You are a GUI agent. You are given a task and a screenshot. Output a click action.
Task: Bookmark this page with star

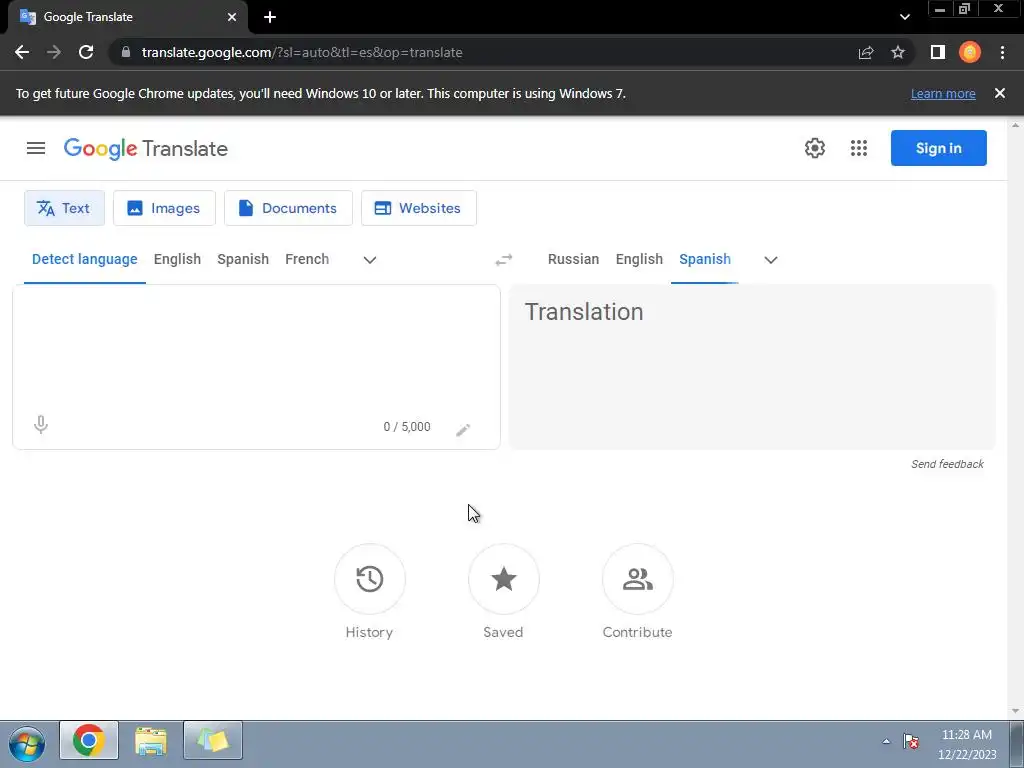tap(898, 52)
